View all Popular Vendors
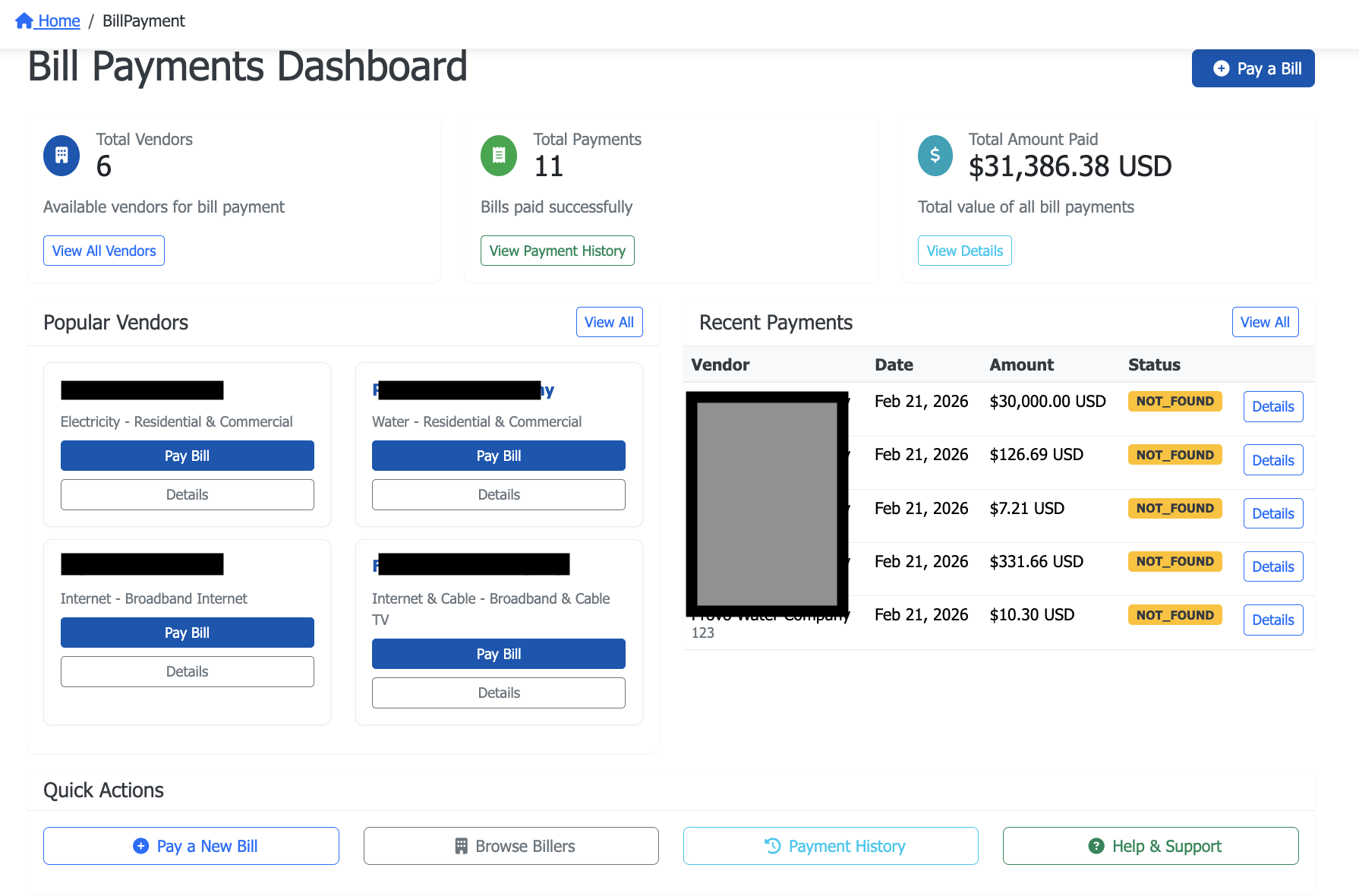Screen dimensions: 1359x896 pyautogui.click(x=609, y=322)
